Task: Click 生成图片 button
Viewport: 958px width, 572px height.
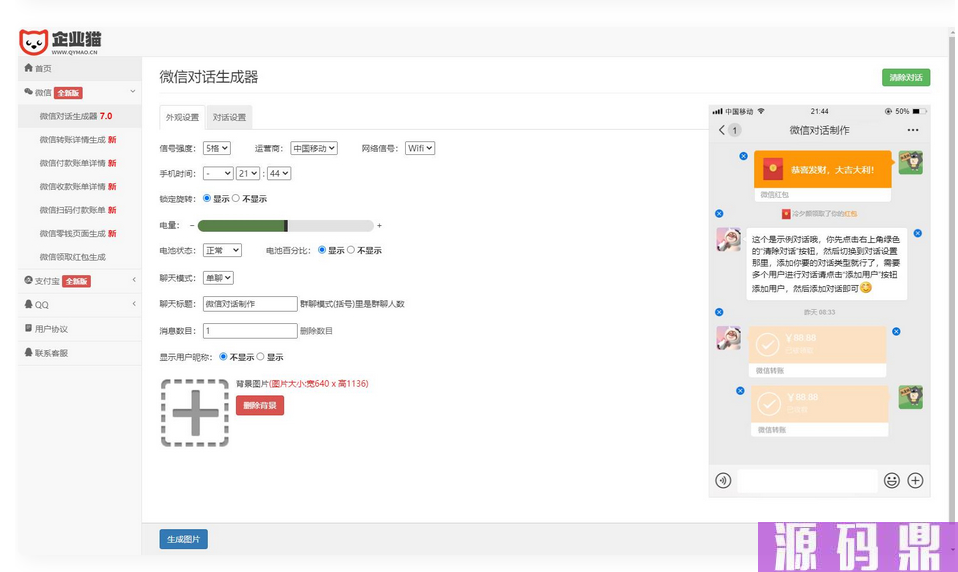Action: click(x=183, y=539)
